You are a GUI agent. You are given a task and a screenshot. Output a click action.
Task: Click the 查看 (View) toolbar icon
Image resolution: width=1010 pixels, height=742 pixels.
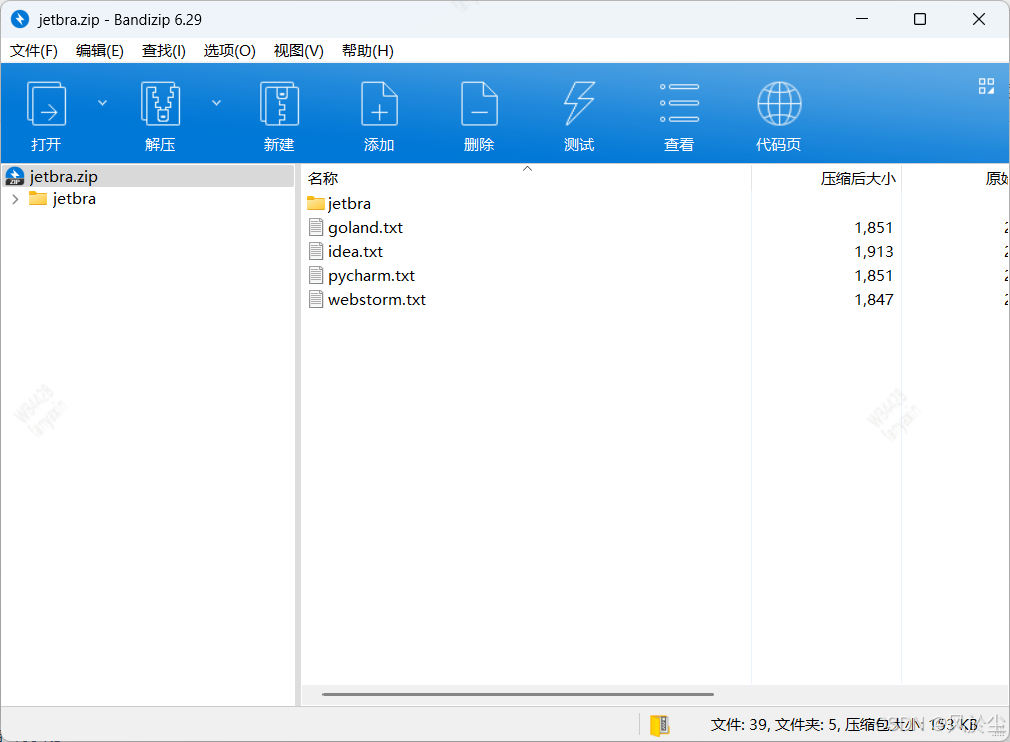coord(679,103)
